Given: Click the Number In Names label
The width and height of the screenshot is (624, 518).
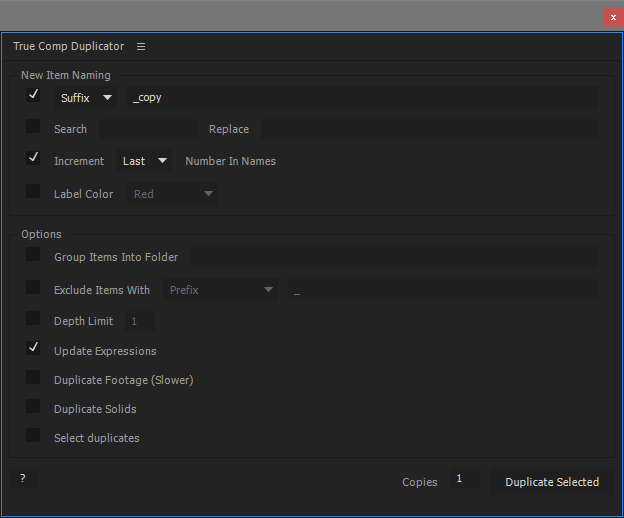Looking at the screenshot, I should point(230,161).
